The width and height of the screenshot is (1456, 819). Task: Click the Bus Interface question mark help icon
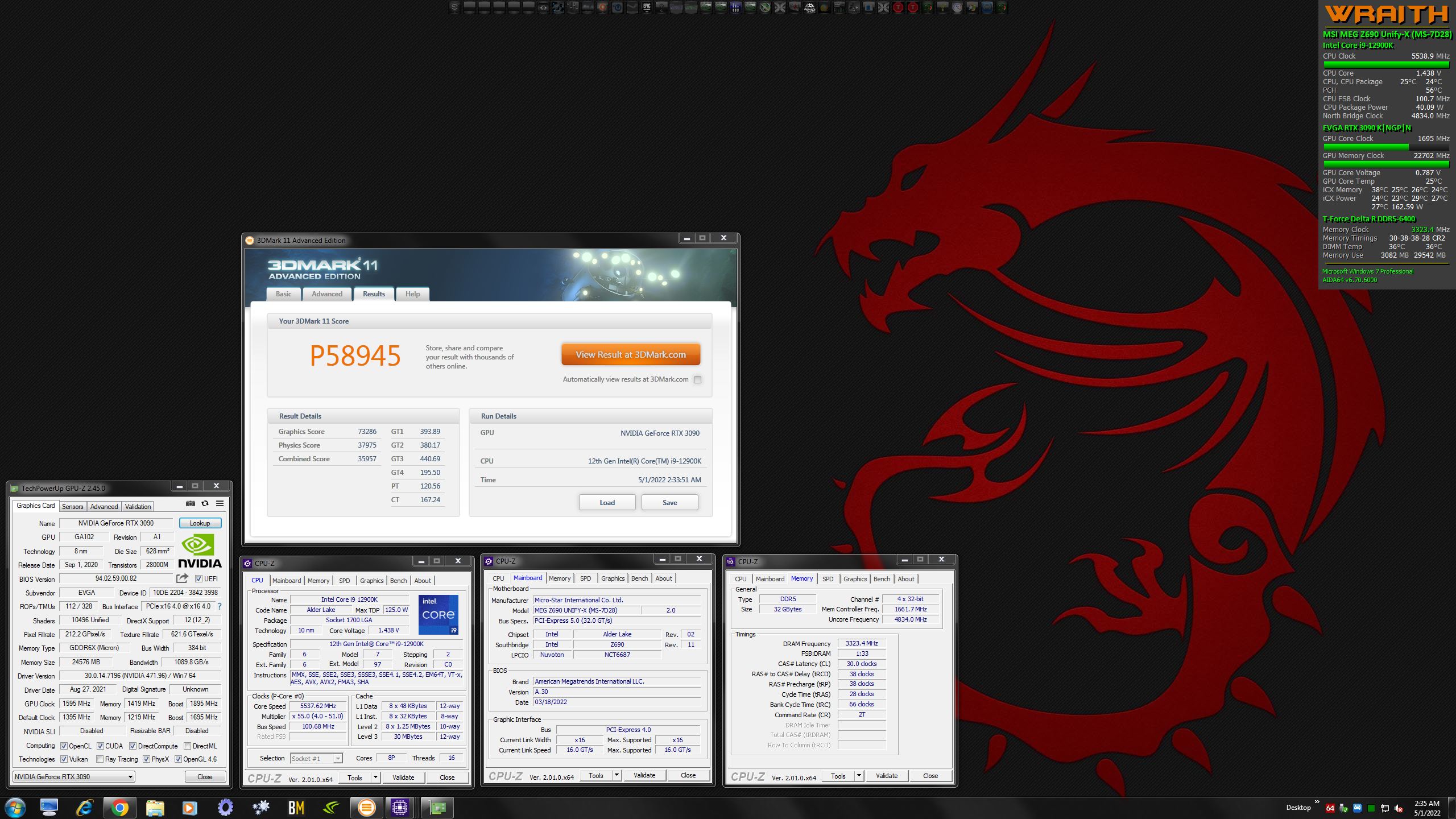pyautogui.click(x=220, y=606)
